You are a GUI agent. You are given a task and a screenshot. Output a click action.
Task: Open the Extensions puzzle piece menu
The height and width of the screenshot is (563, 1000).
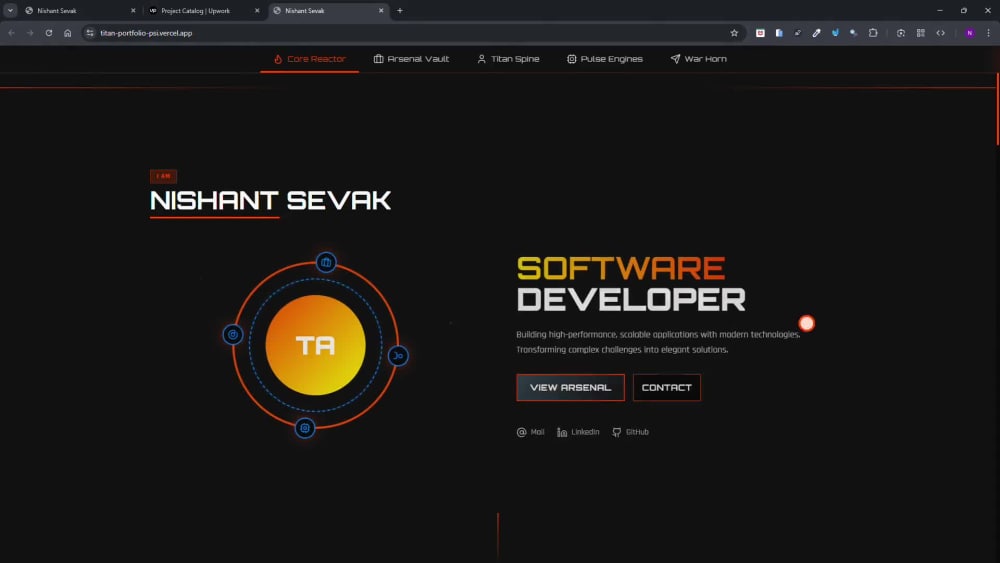pos(873,33)
